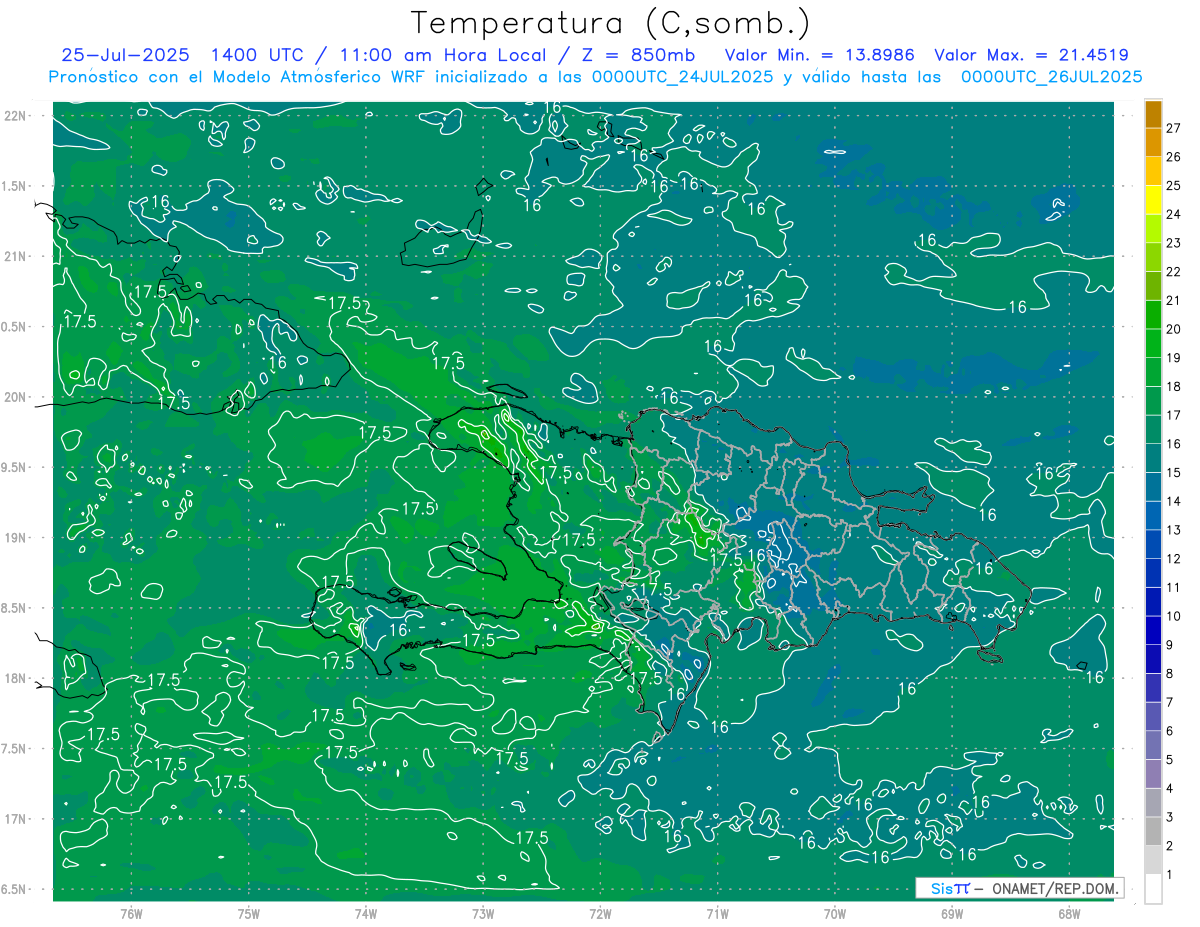
Task: Click the colorbar label '8'
Action: (x=1170, y=674)
